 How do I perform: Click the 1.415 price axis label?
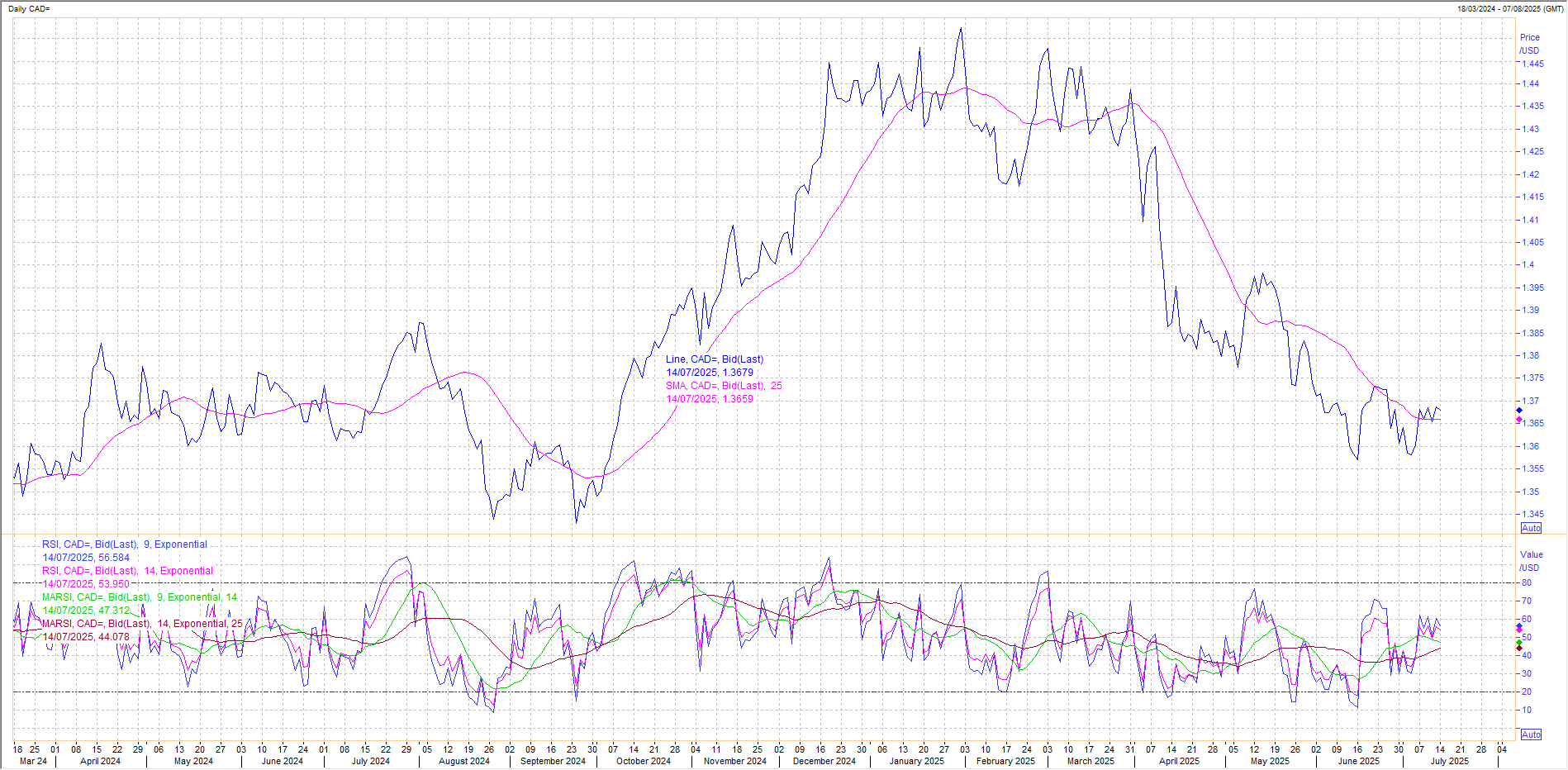[1532, 197]
